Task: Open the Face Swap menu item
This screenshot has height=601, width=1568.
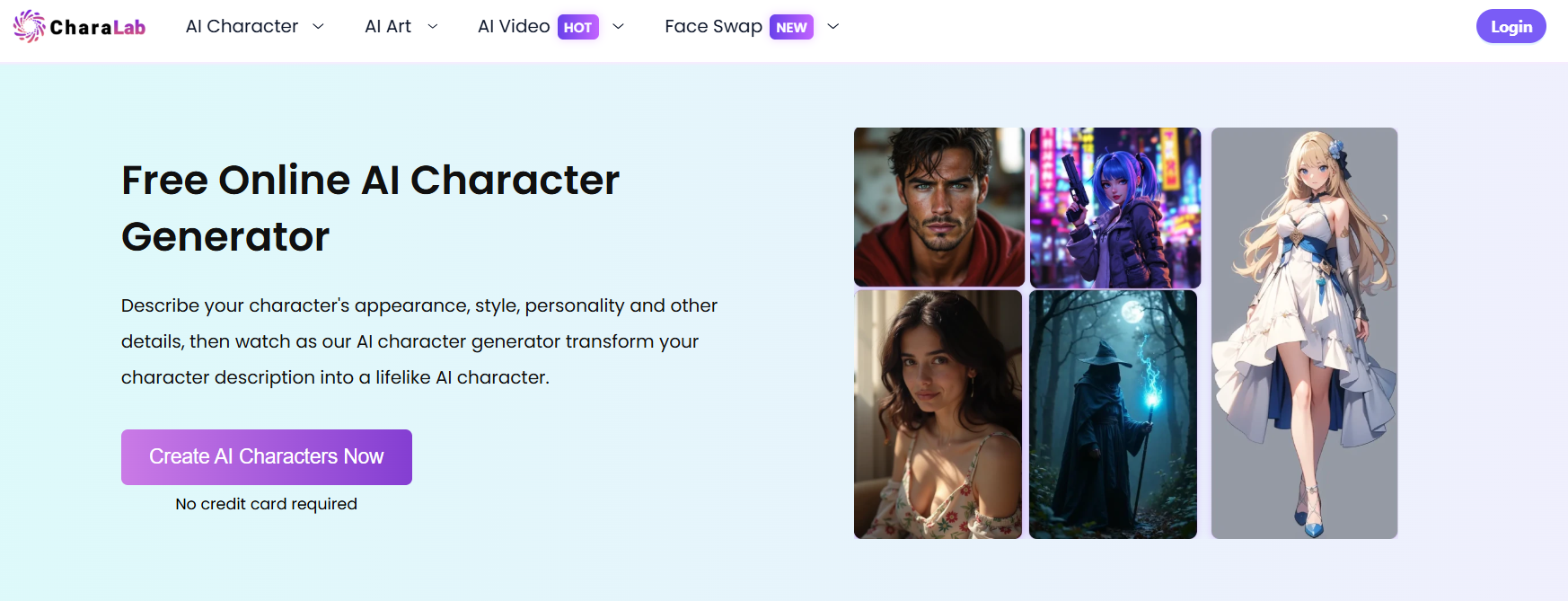Action: [713, 27]
